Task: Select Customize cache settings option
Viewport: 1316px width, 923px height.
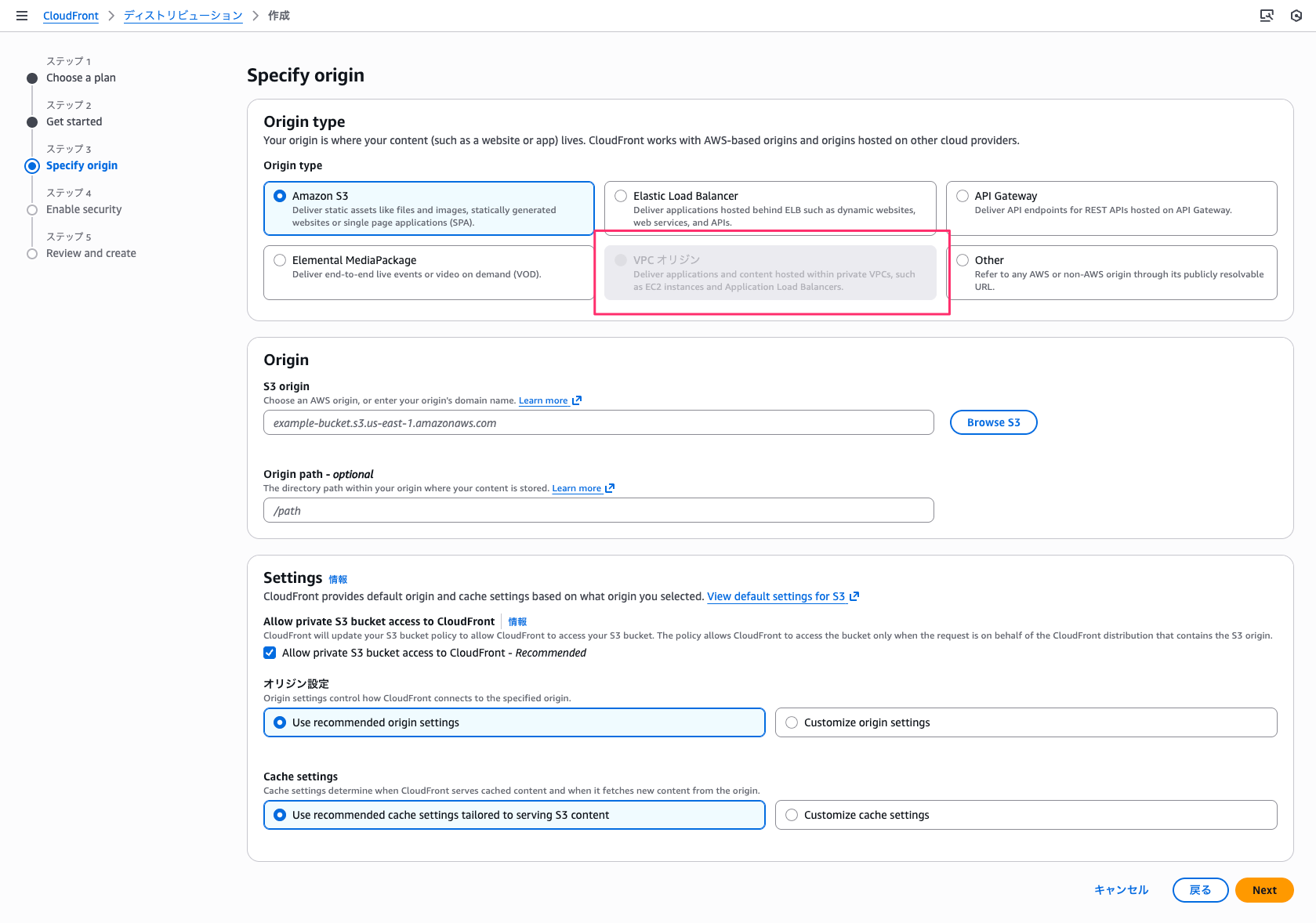Action: 792,815
